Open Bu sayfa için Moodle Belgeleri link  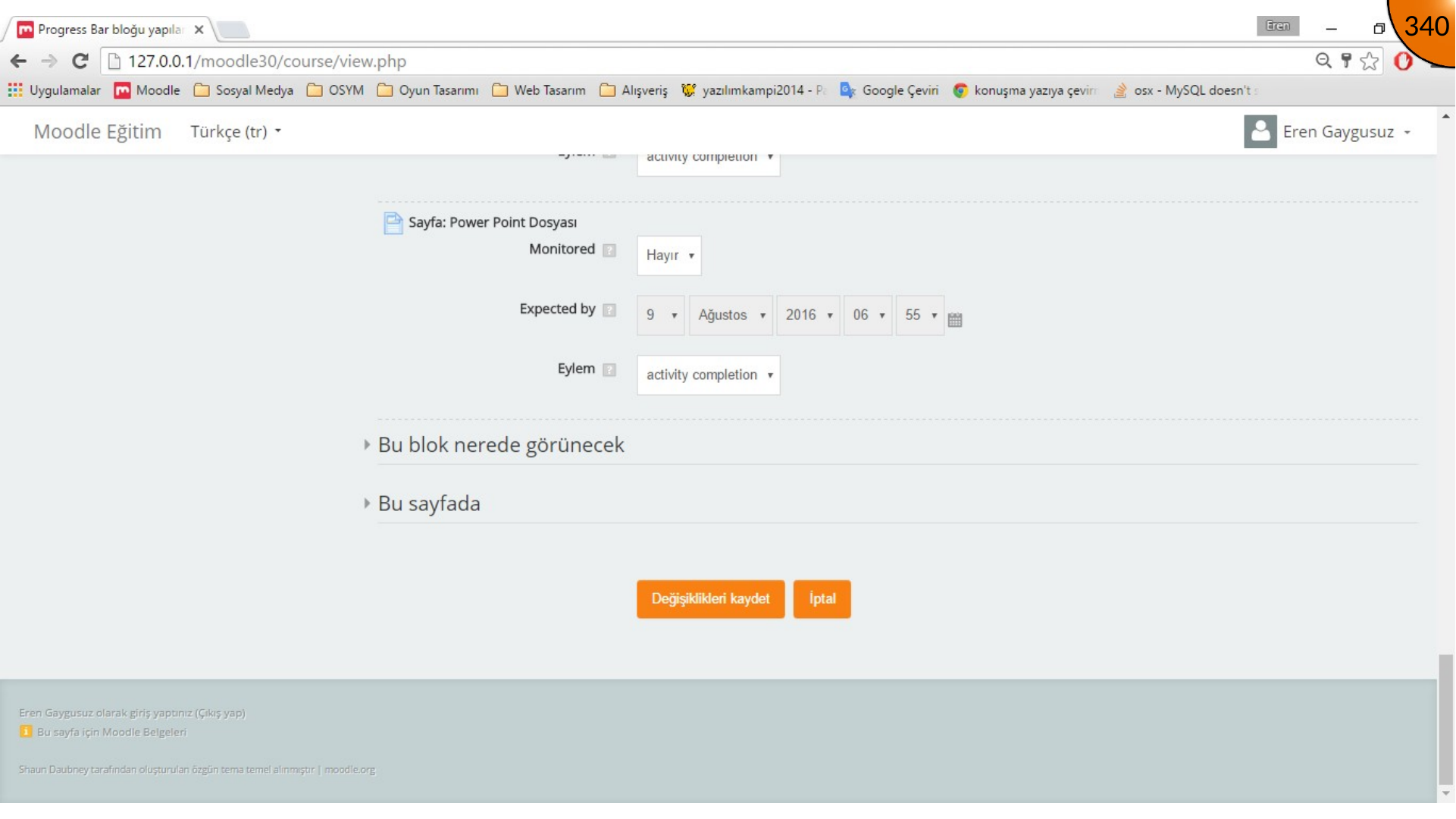tap(111, 733)
